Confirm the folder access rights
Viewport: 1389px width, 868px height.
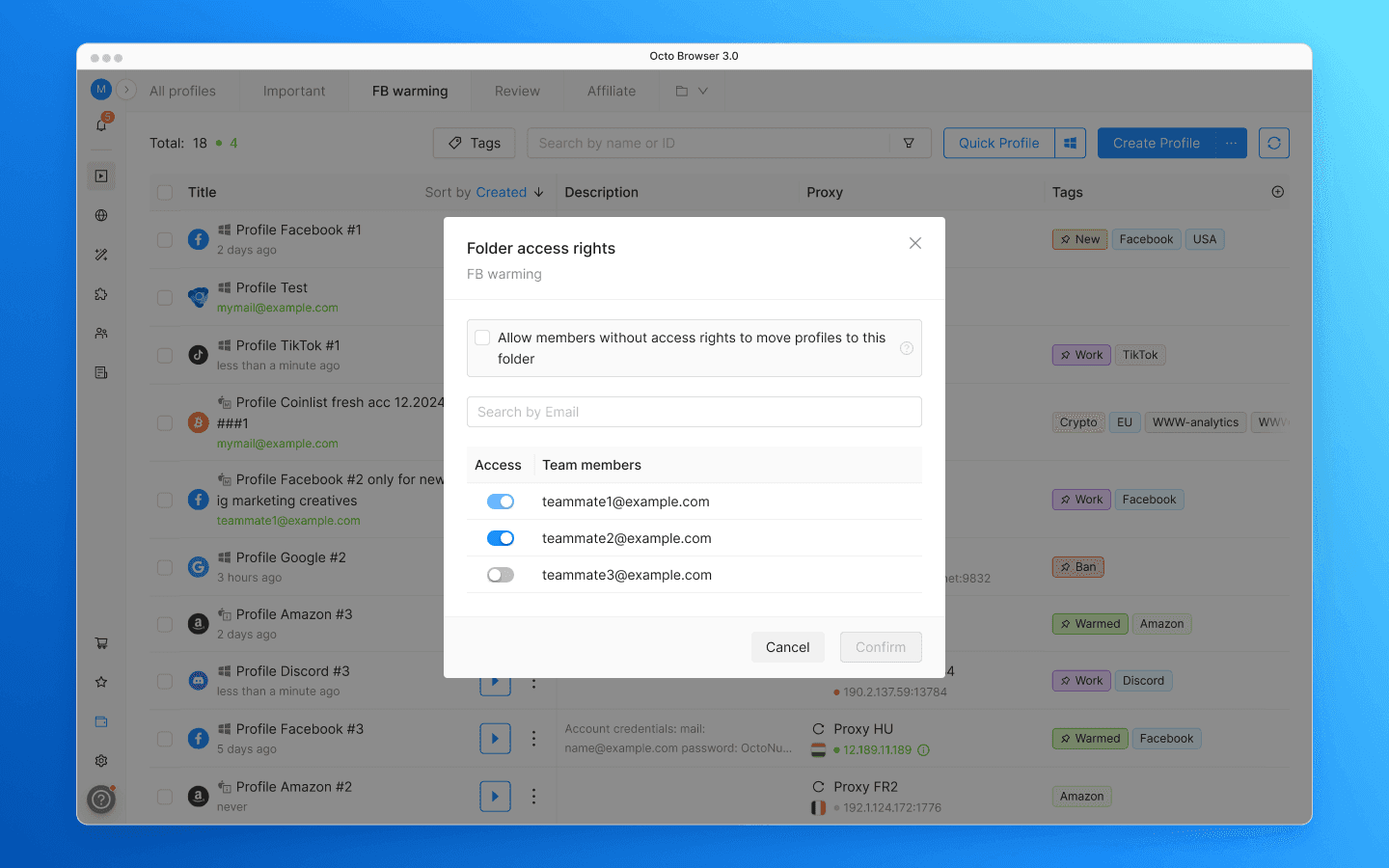[x=881, y=647]
